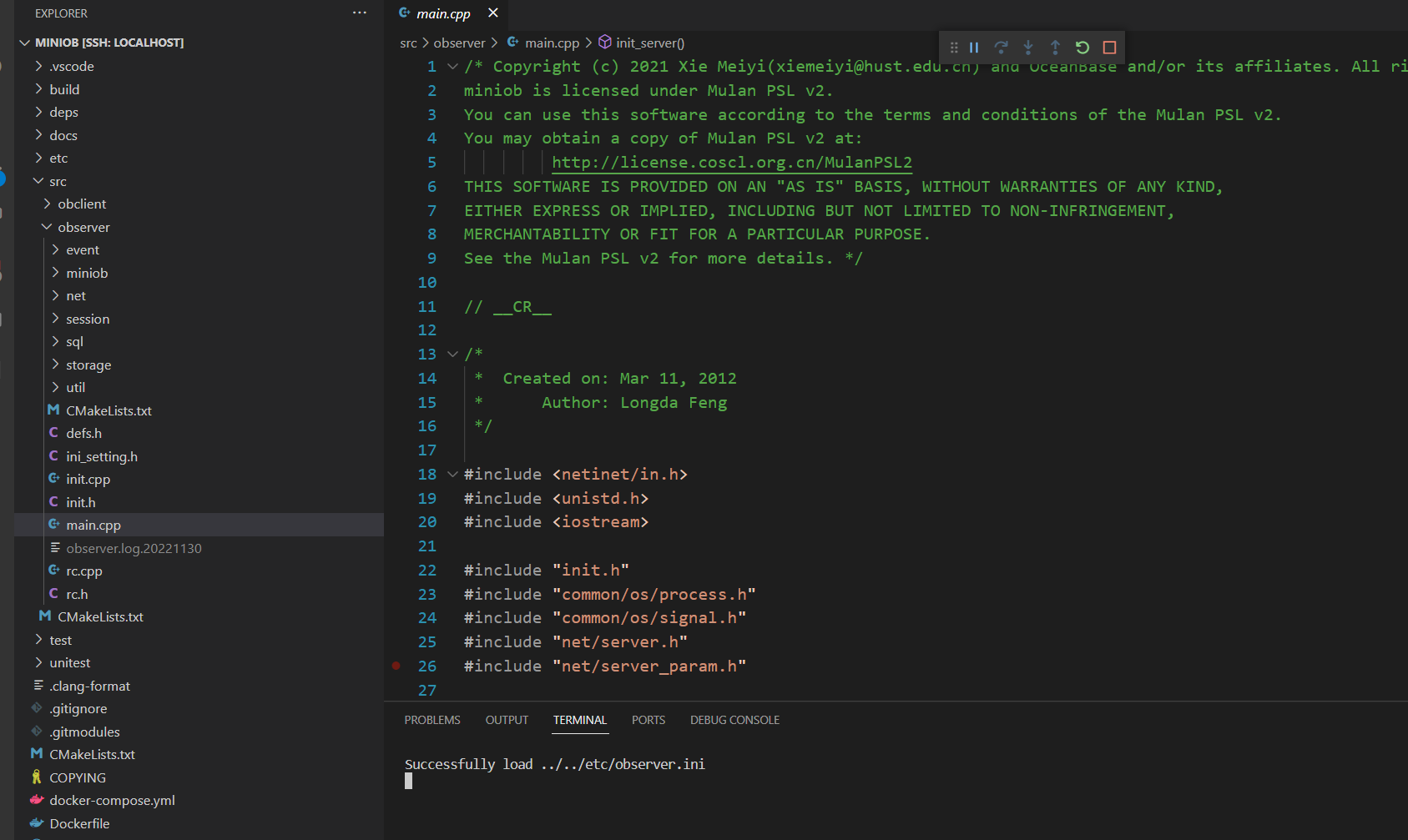Expand the storage folder
The width and height of the screenshot is (1408, 840).
[88, 365]
